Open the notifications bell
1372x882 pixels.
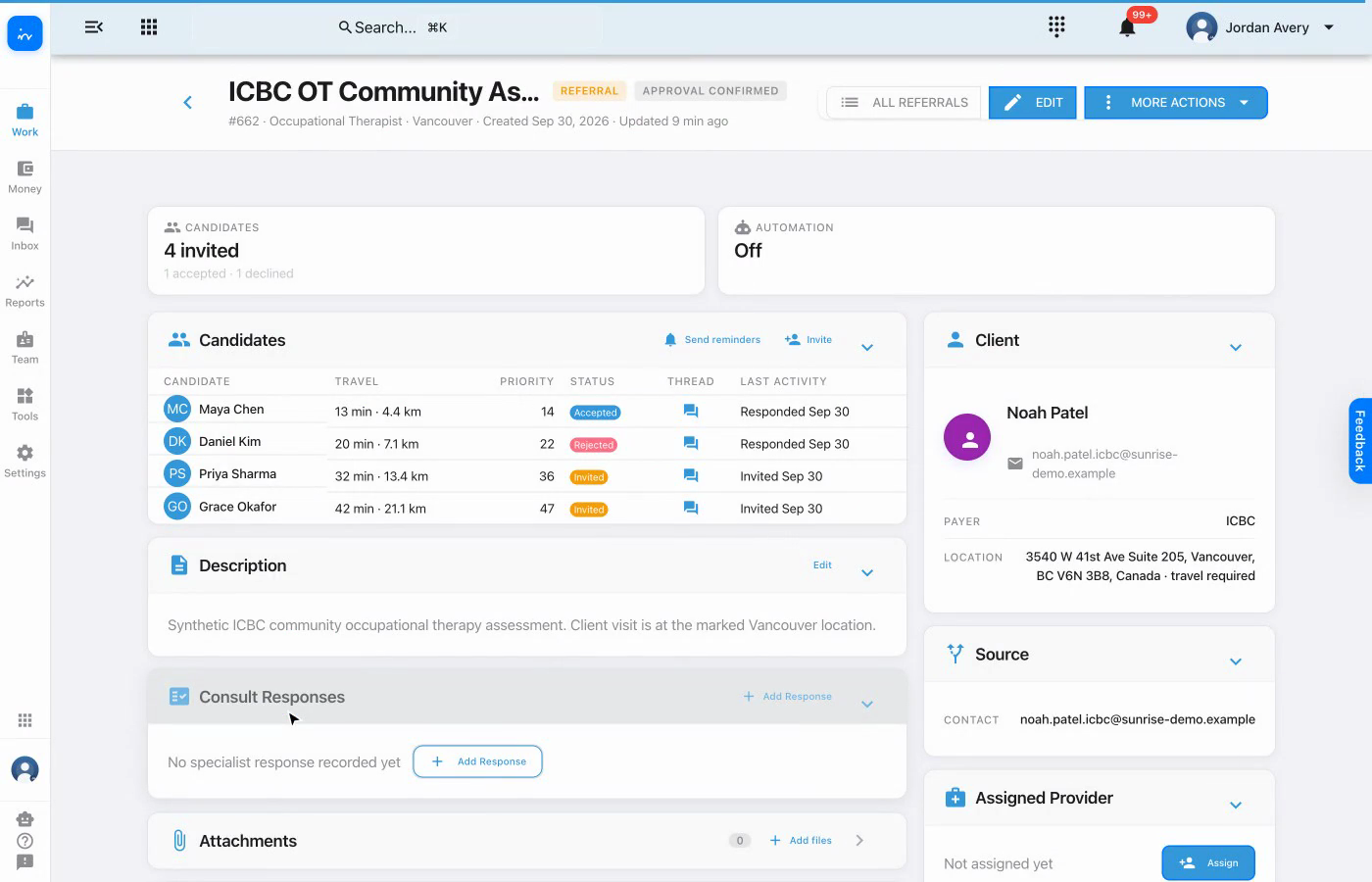click(x=1127, y=27)
